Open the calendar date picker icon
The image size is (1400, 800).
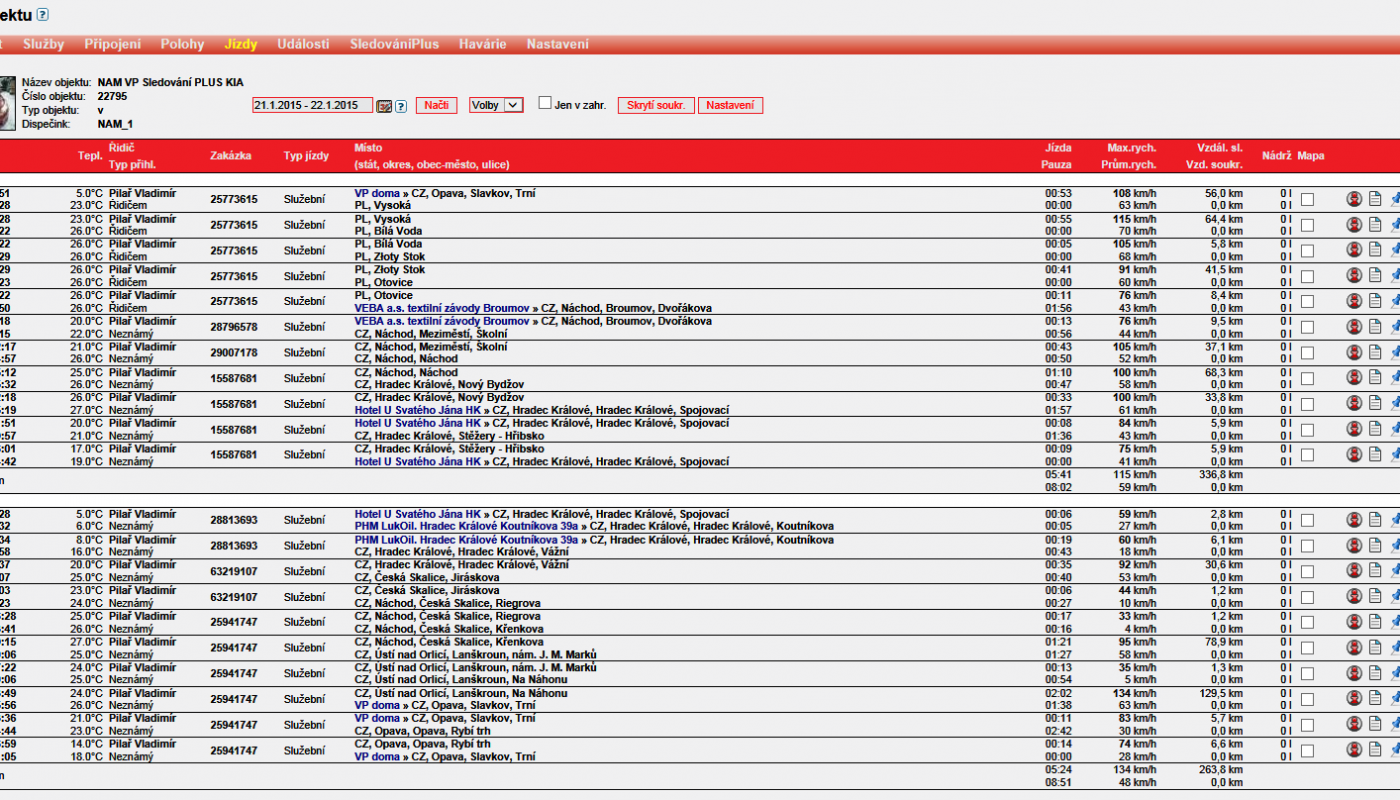point(384,105)
